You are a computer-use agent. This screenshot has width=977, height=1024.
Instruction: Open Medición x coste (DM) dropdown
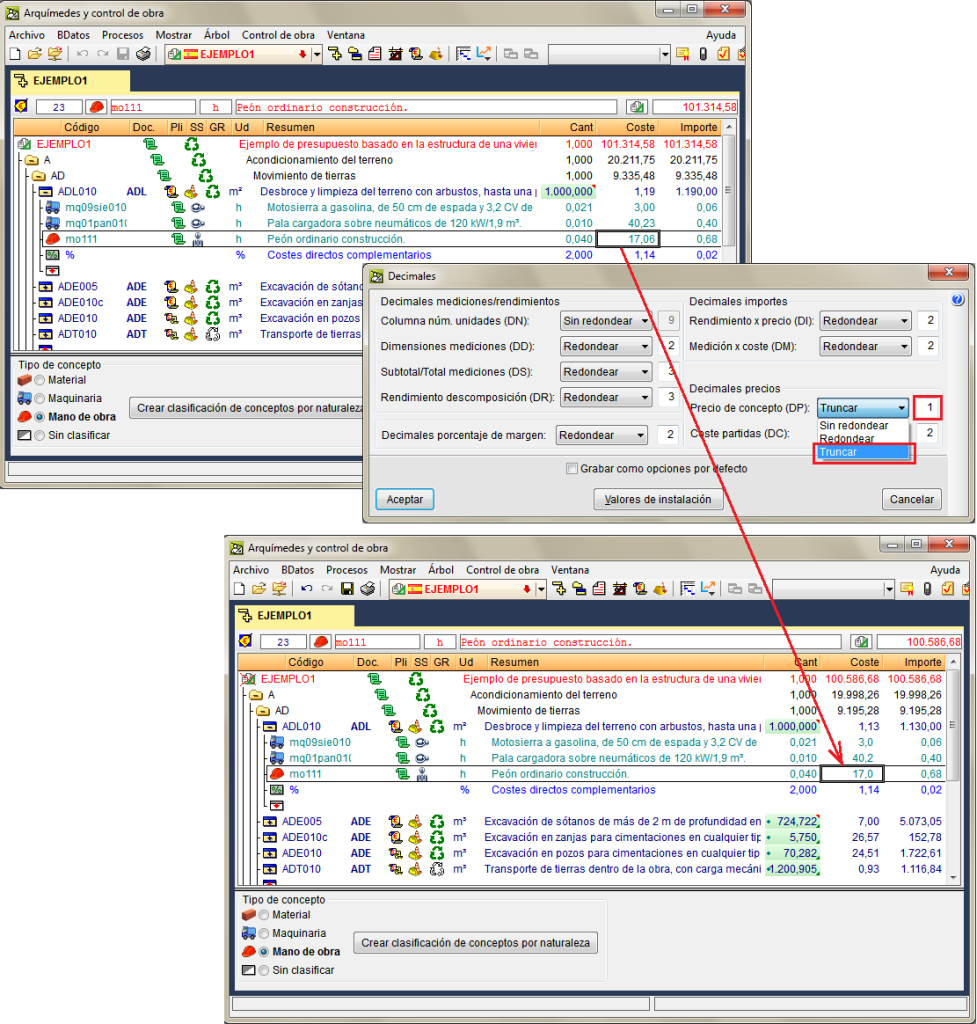click(x=865, y=346)
